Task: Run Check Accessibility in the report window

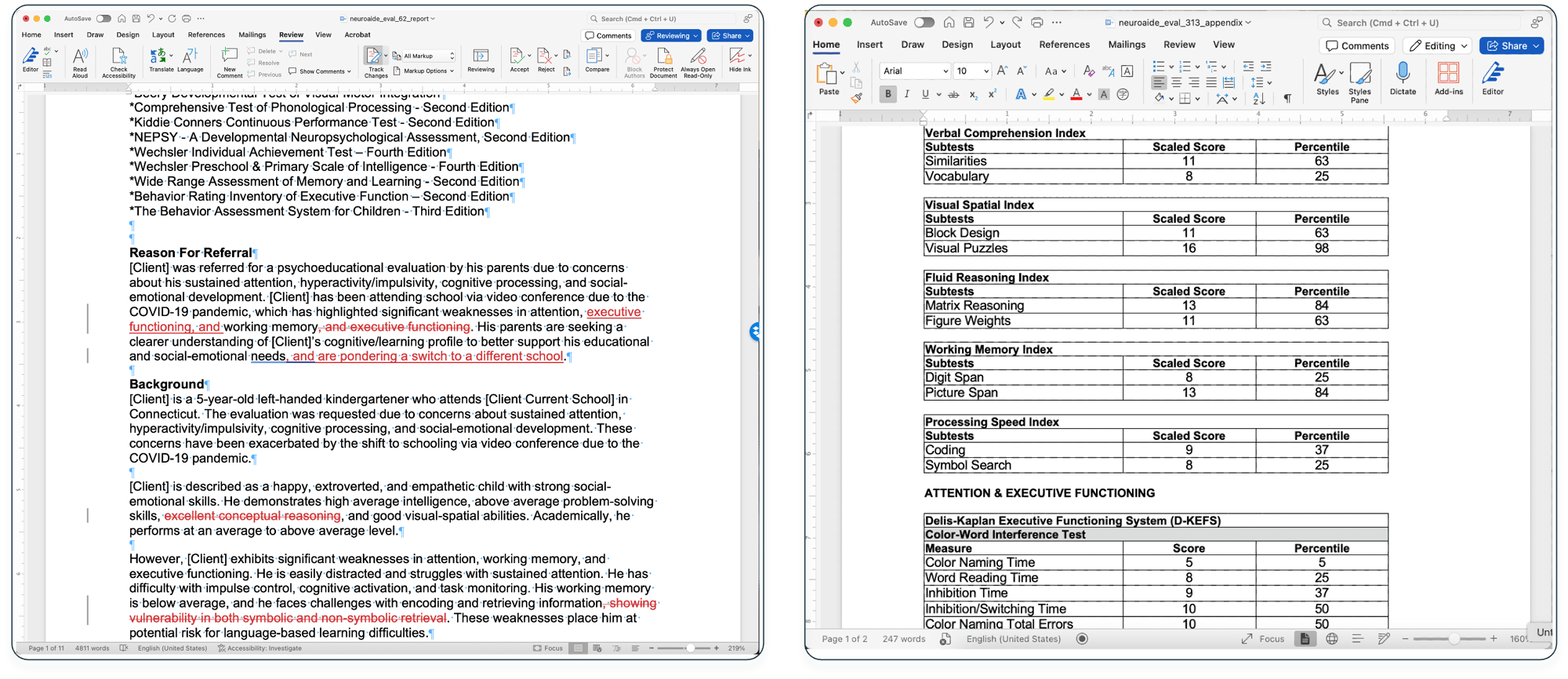Action: (x=119, y=63)
